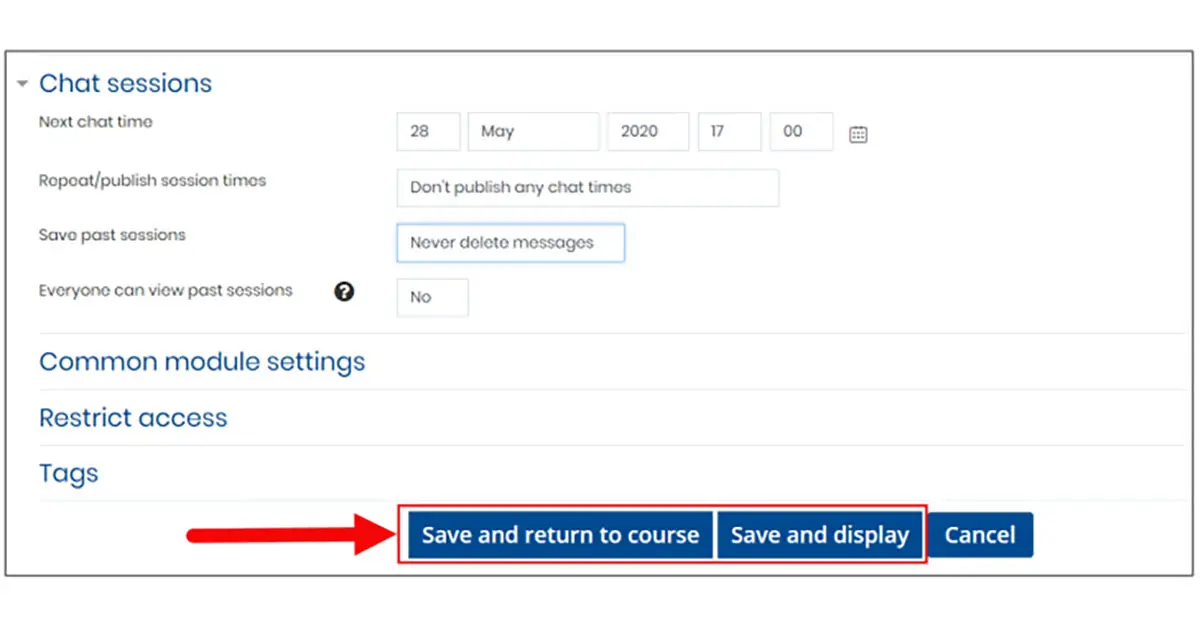Collapse the Chat sessions section triangle

[x=22, y=84]
